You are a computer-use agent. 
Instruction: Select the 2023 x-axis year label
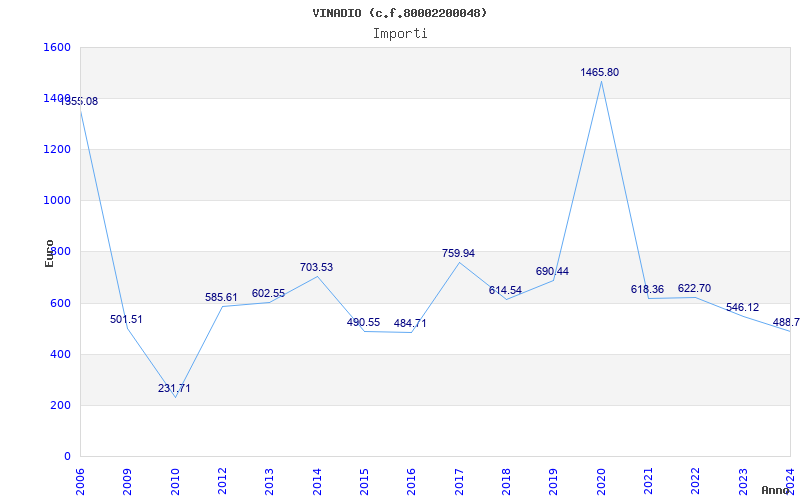743,481
